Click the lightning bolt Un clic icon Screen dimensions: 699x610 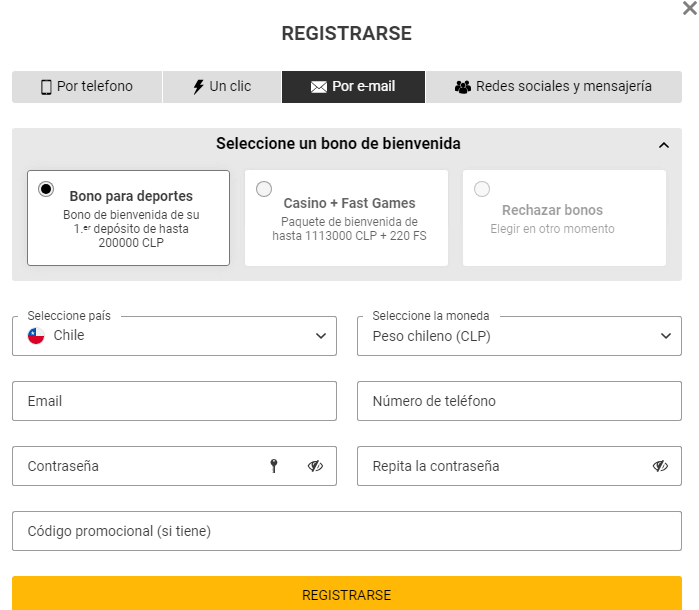click(198, 87)
